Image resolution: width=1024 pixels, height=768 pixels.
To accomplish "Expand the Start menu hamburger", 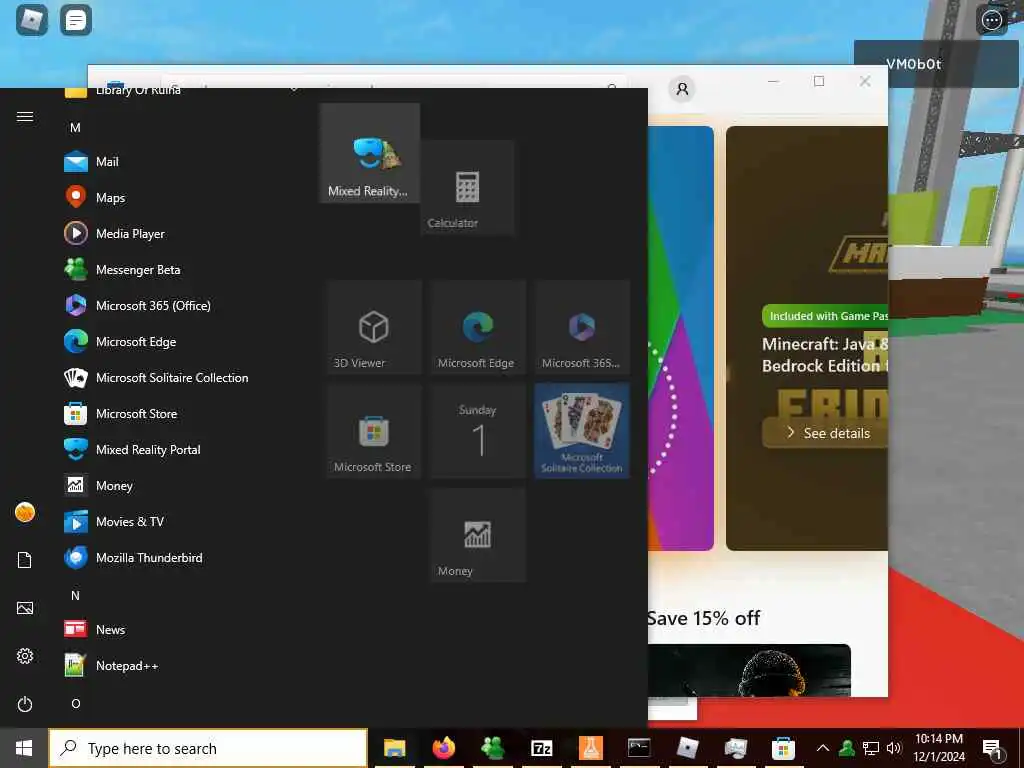I will click(x=25, y=116).
